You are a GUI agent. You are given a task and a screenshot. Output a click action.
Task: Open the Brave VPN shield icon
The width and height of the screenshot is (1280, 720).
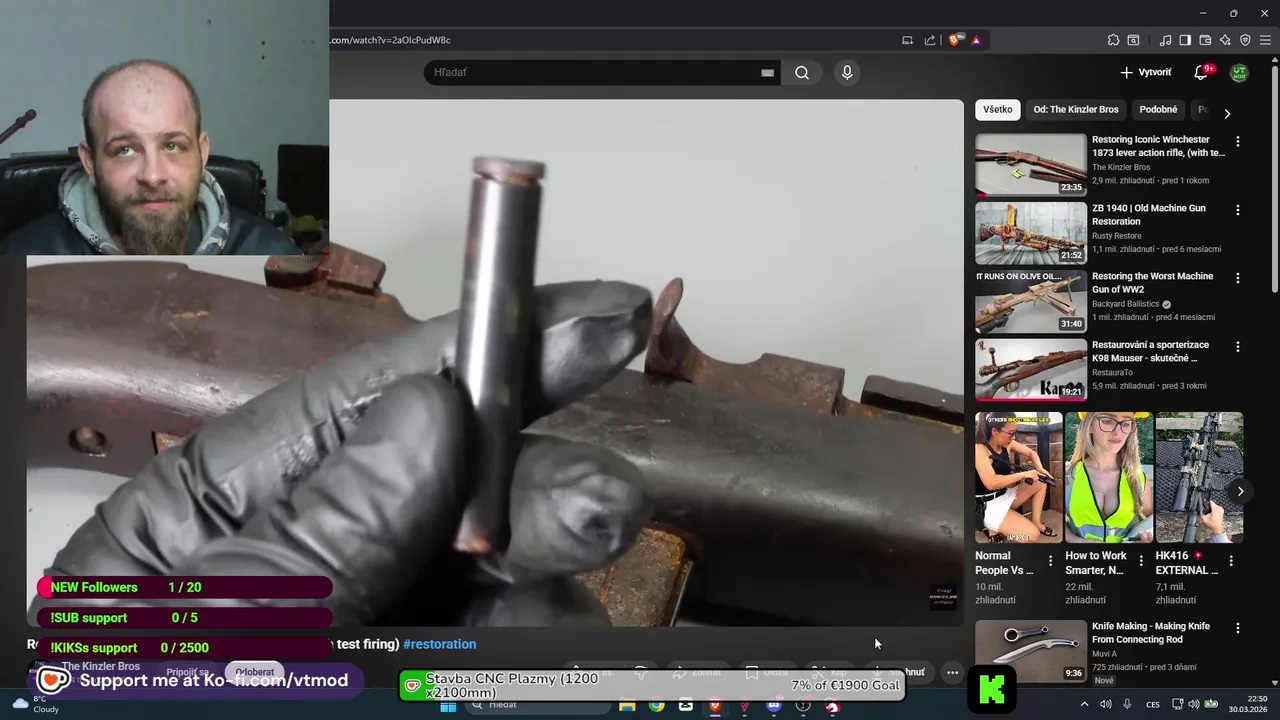click(1245, 40)
